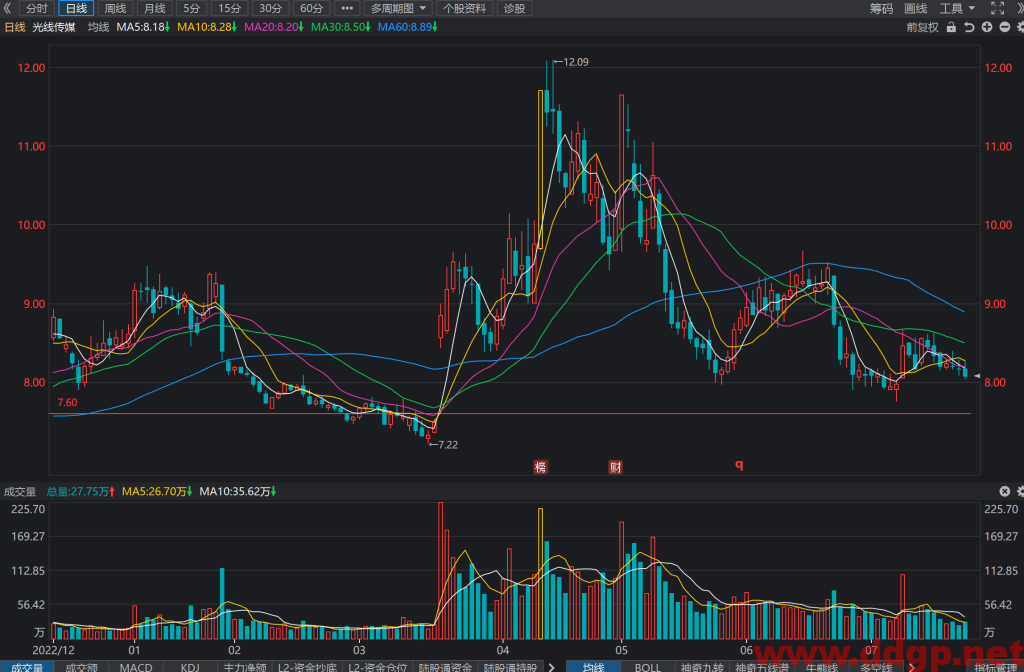The height and width of the screenshot is (672, 1024).
Task: Click the 成交量 panel title label
Action: [20, 491]
